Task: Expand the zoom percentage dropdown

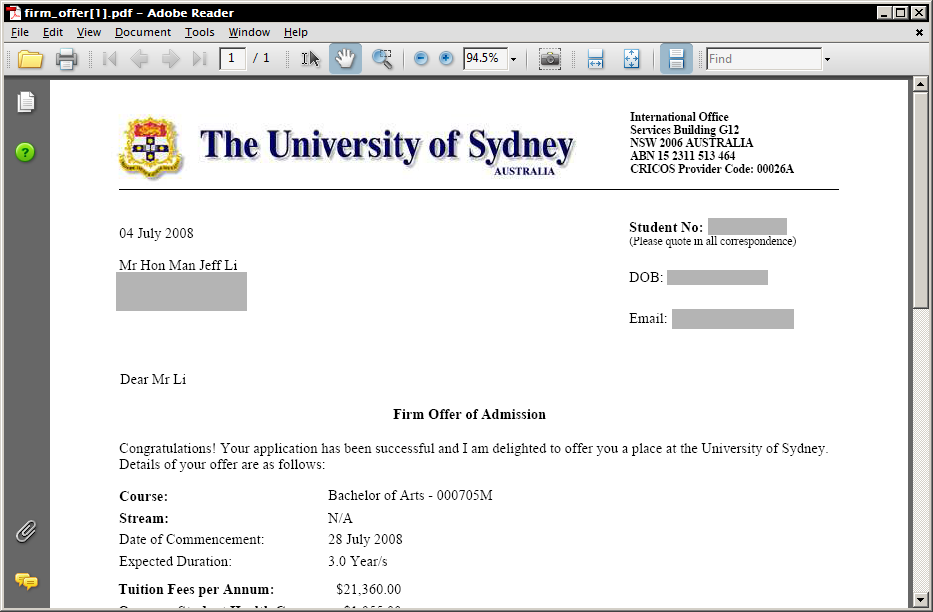Action: 514,59
